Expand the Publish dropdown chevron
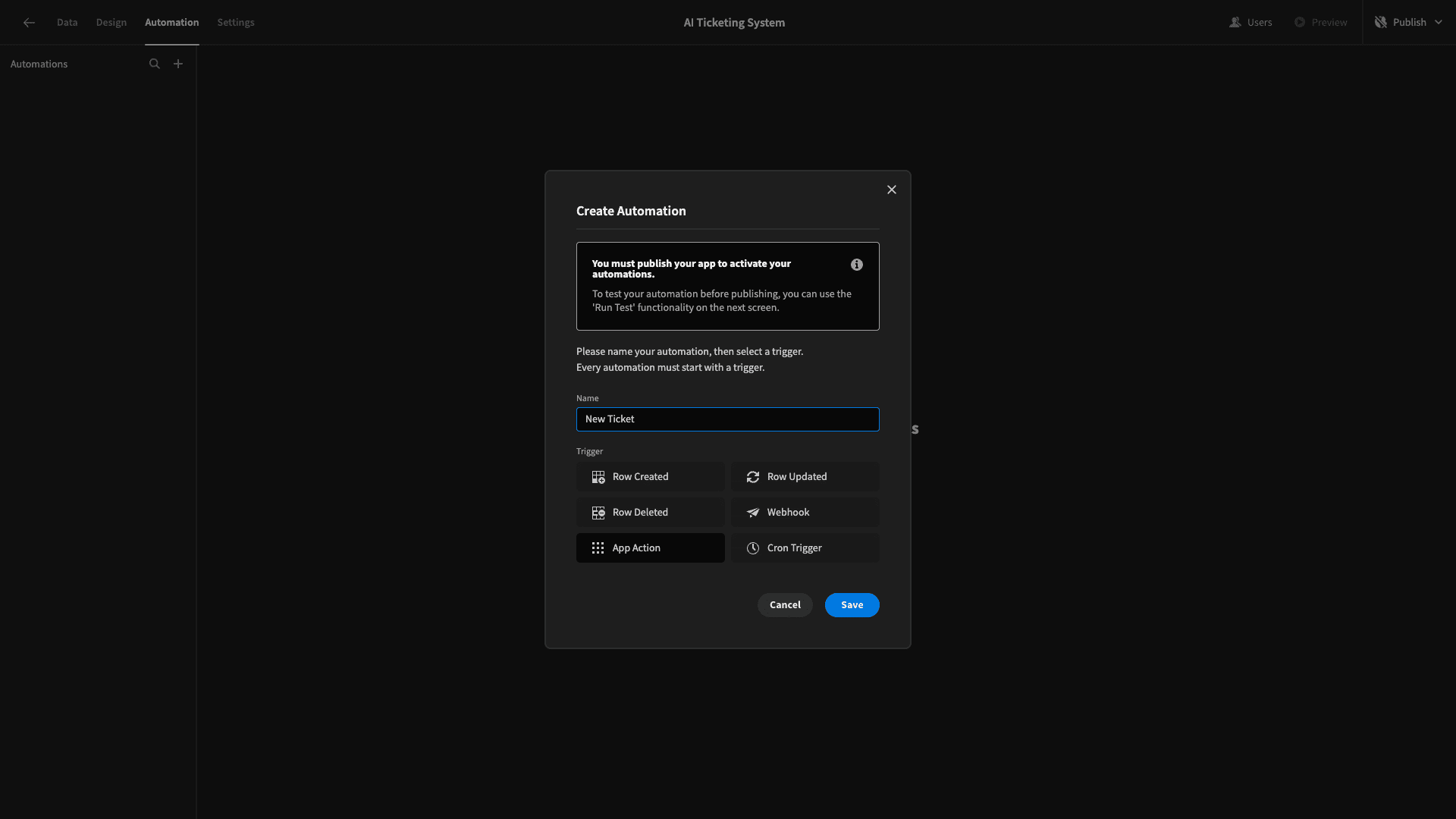Viewport: 1456px width, 819px height. pos(1439,23)
